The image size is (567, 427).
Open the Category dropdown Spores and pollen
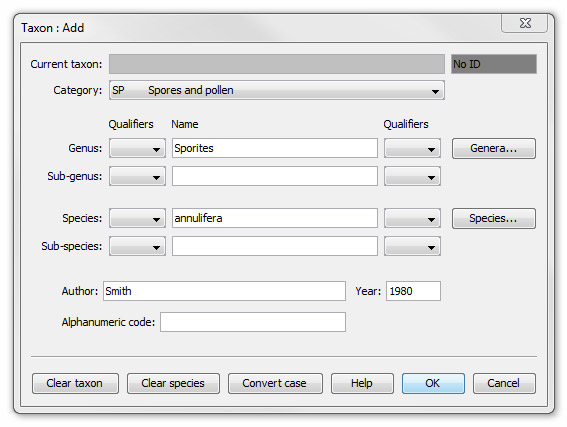[277, 90]
